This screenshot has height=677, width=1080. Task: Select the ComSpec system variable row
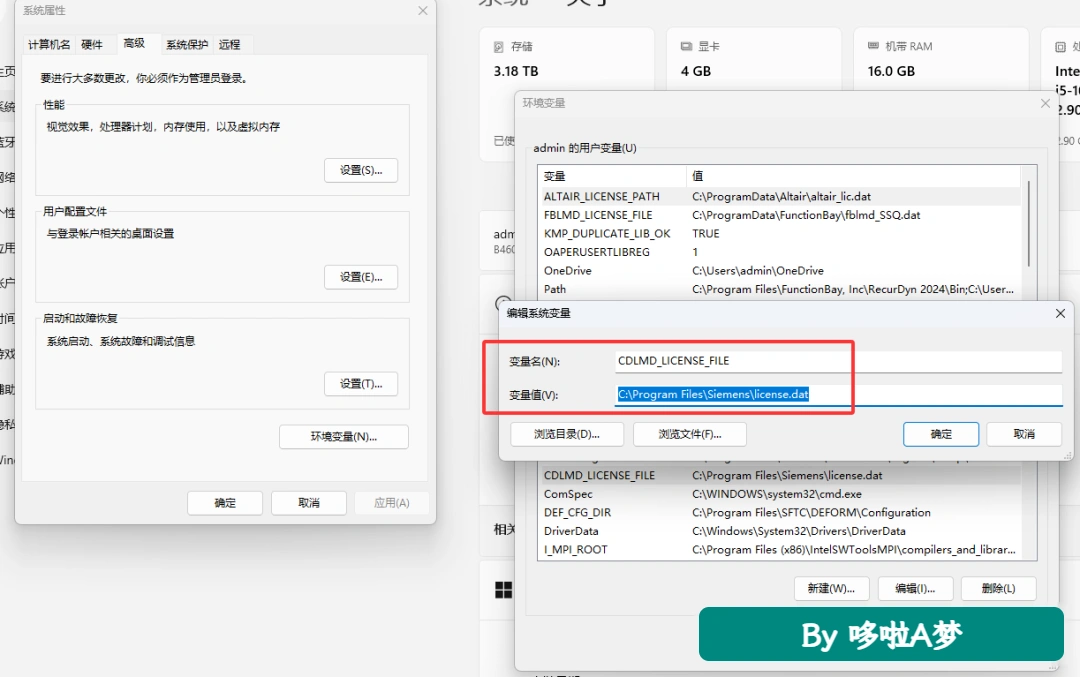click(780, 494)
